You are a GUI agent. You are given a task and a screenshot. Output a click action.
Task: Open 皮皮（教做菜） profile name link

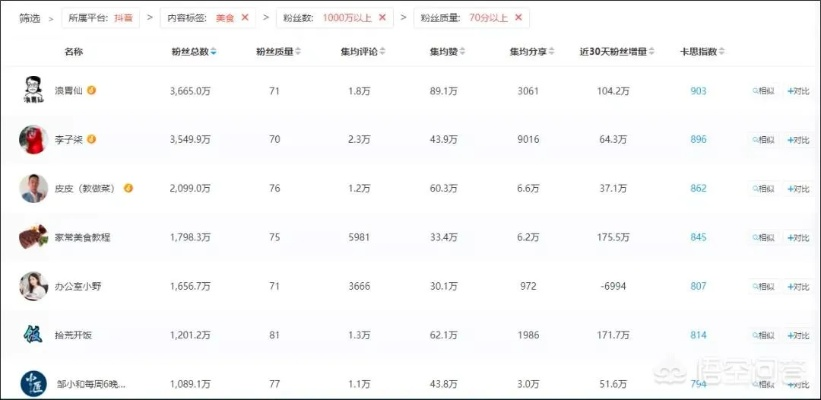(86, 188)
